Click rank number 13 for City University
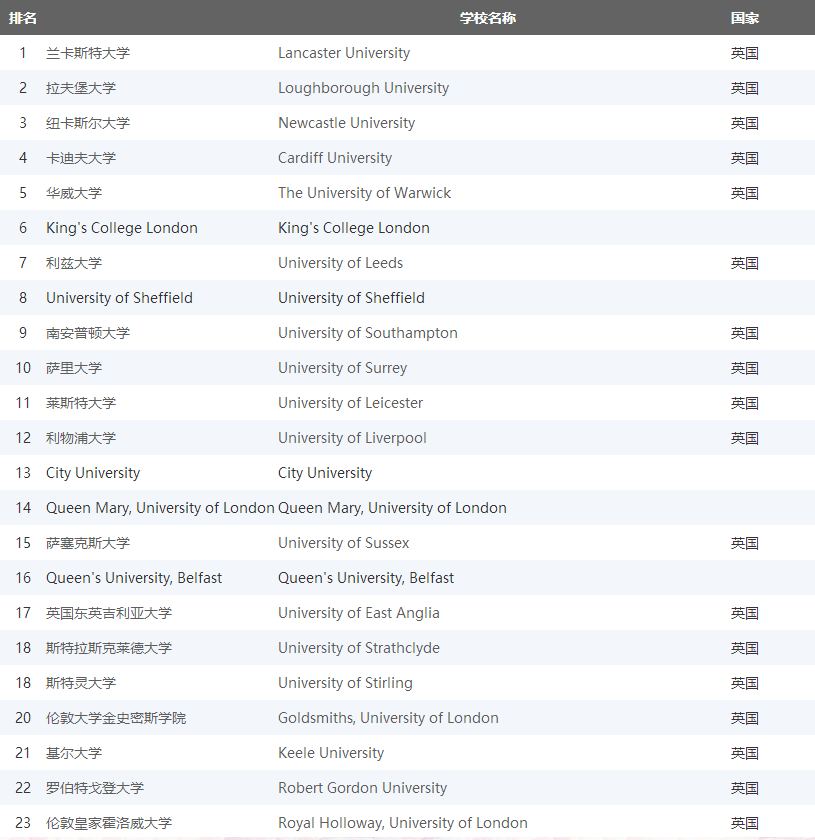The image size is (815, 840). [x=23, y=473]
